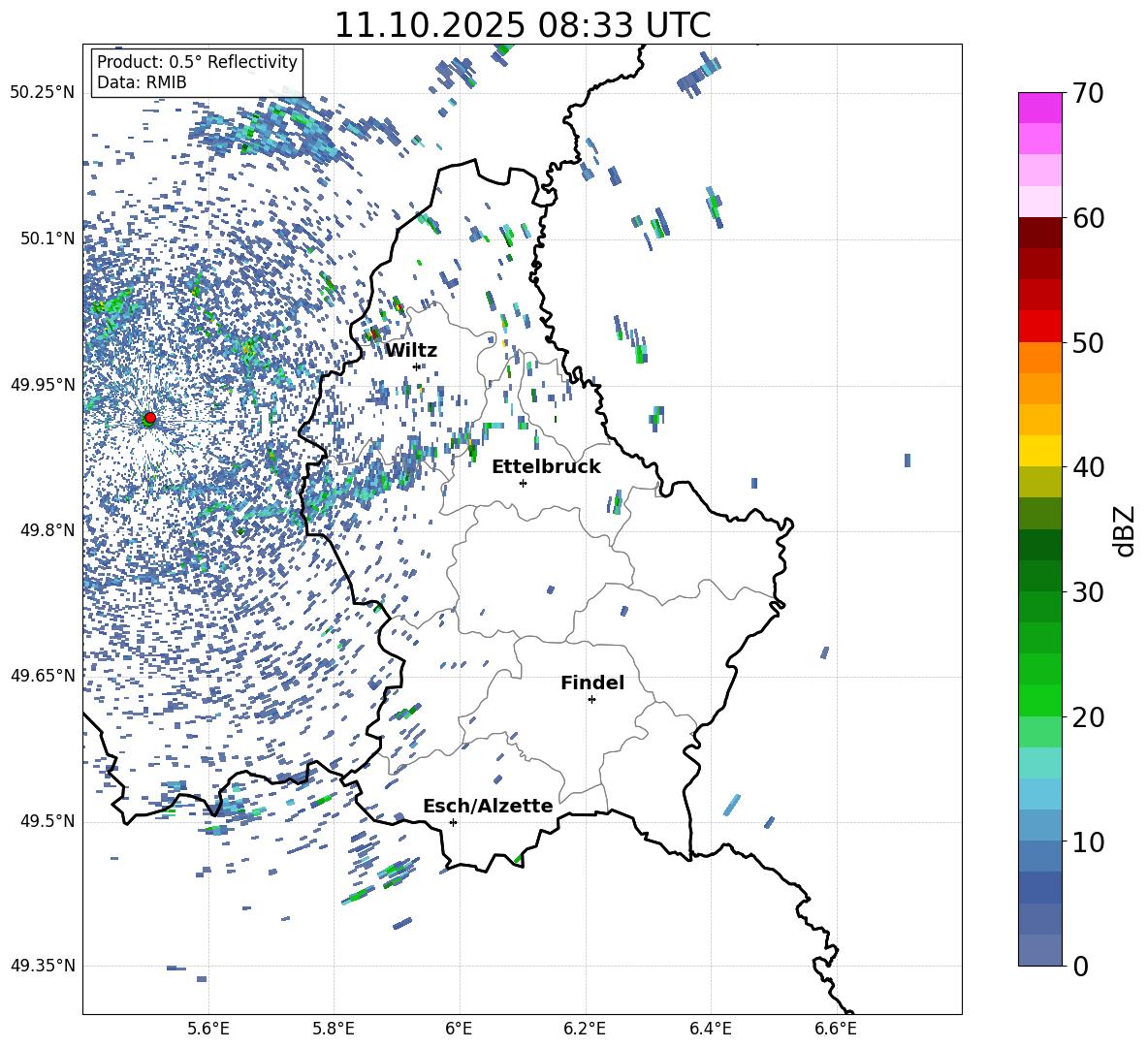Select the Findel city label
The height and width of the screenshot is (1048, 1148).
[591, 683]
